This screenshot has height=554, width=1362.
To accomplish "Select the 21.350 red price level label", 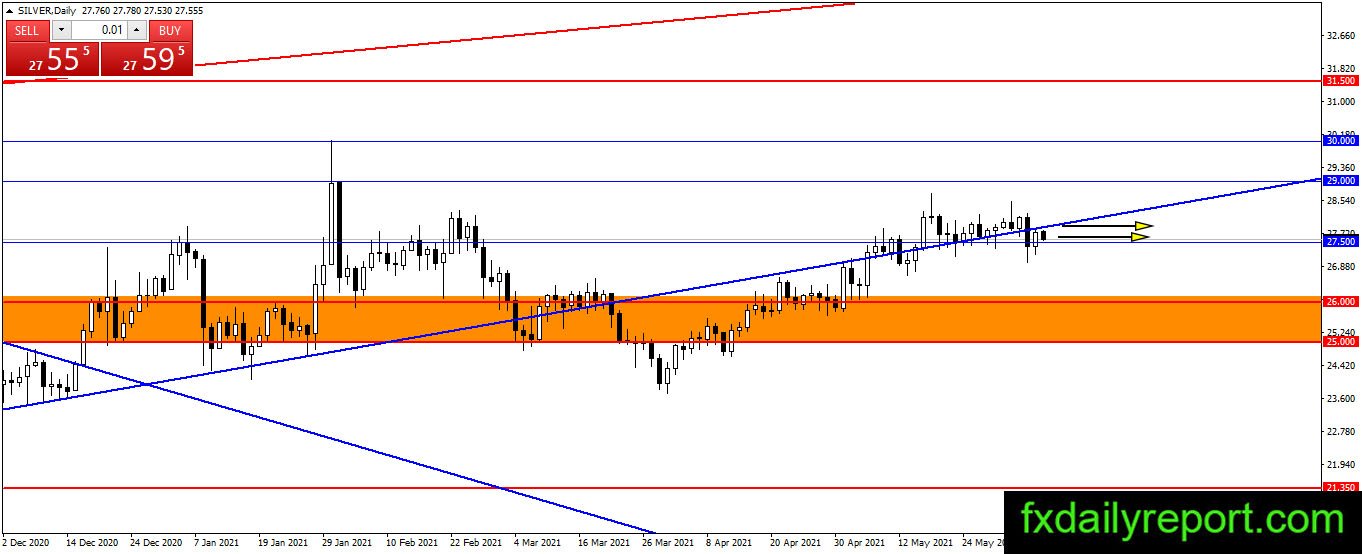I will [x=1340, y=487].
